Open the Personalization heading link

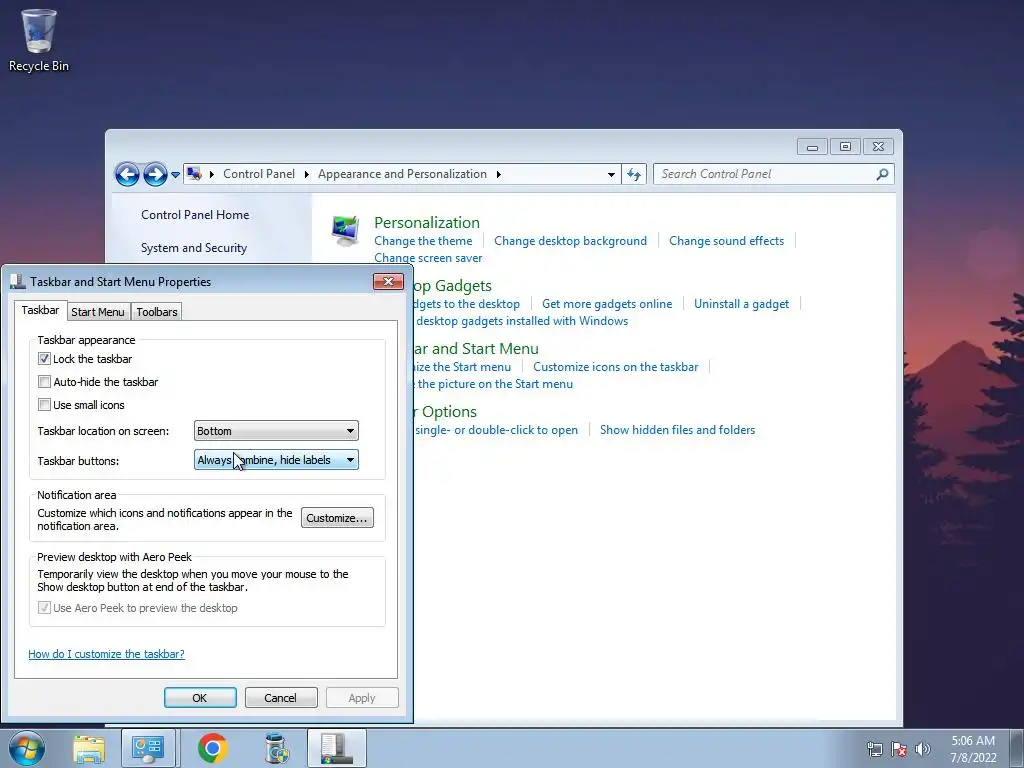(x=426, y=222)
